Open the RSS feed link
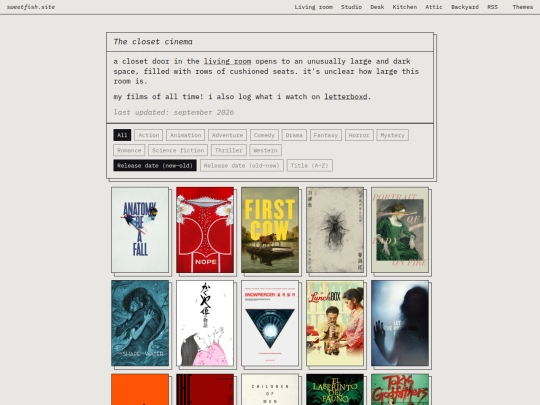Viewport: 540px width, 405px height. pyautogui.click(x=492, y=7)
